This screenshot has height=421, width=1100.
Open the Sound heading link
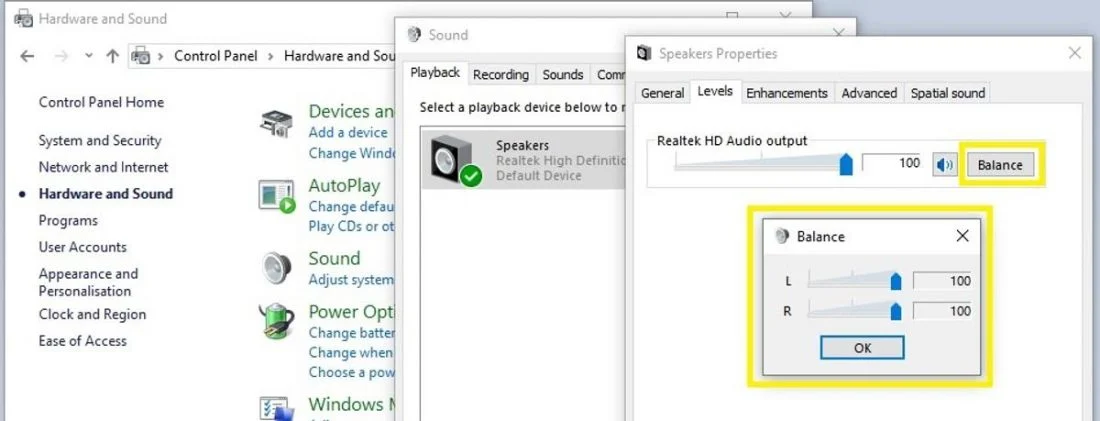coord(334,258)
